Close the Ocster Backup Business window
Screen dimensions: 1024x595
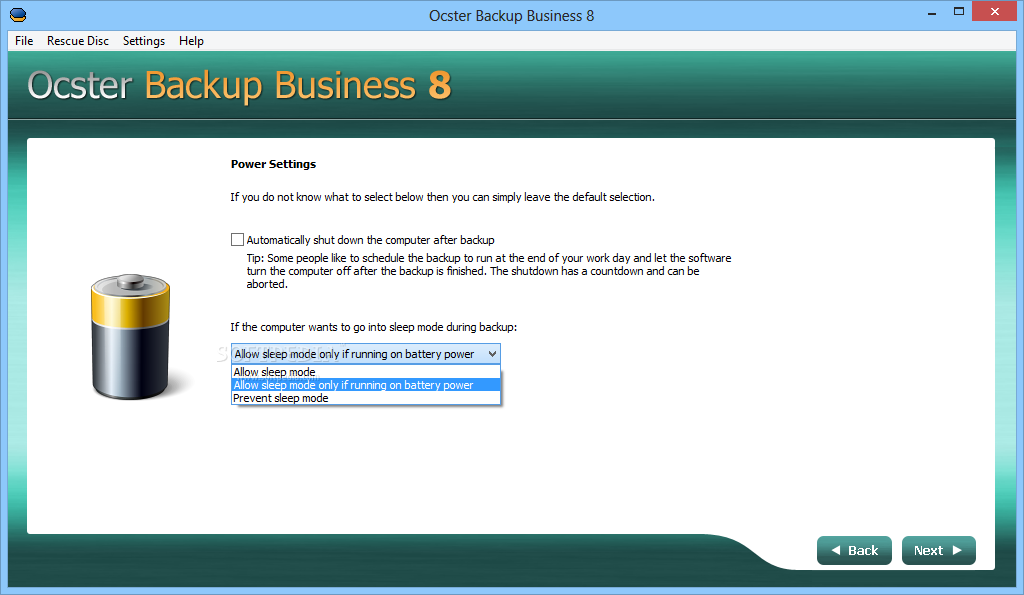click(x=995, y=12)
